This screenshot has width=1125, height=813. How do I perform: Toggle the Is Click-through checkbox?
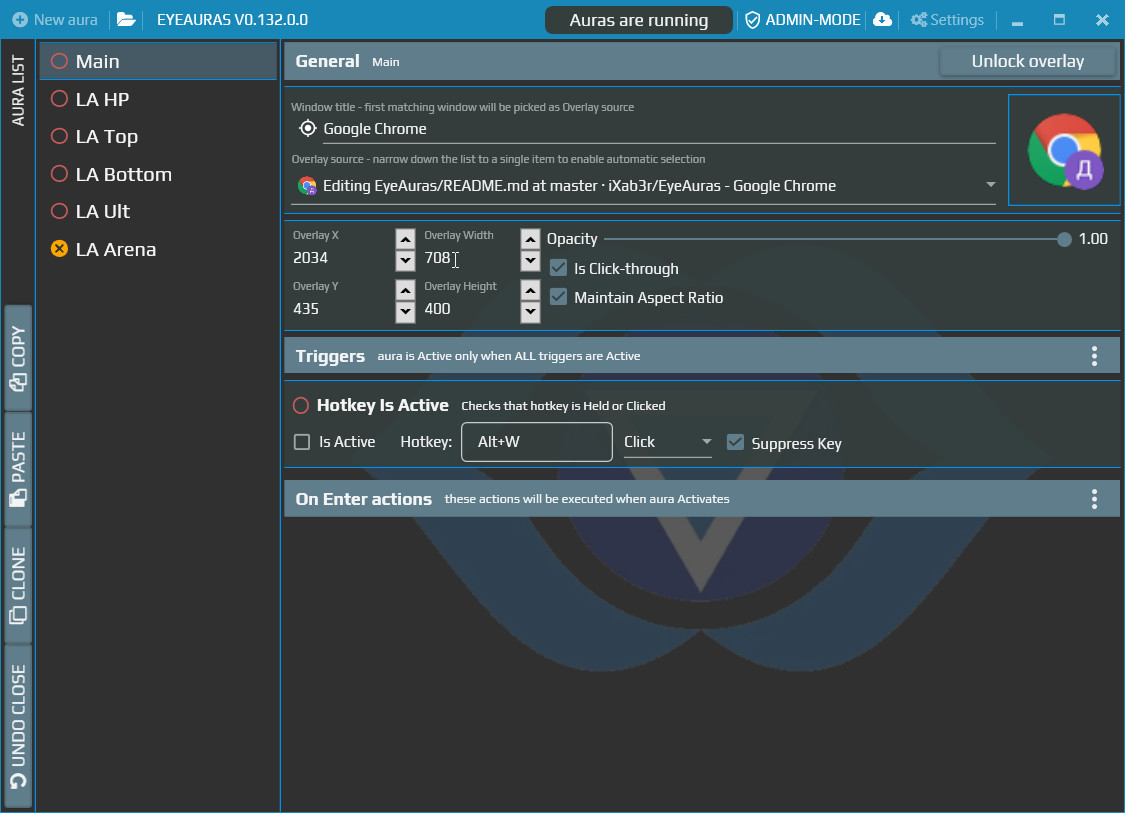558,268
